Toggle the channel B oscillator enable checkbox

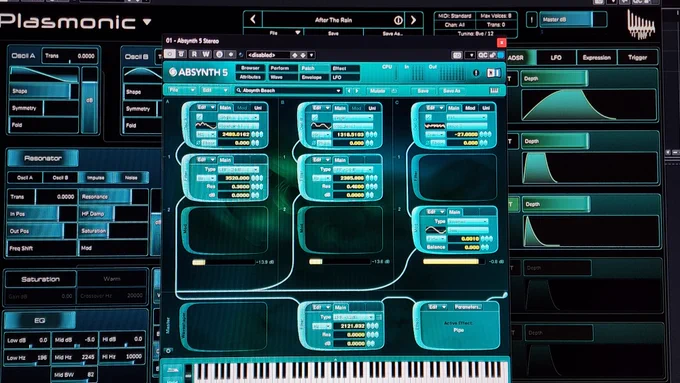point(315,117)
